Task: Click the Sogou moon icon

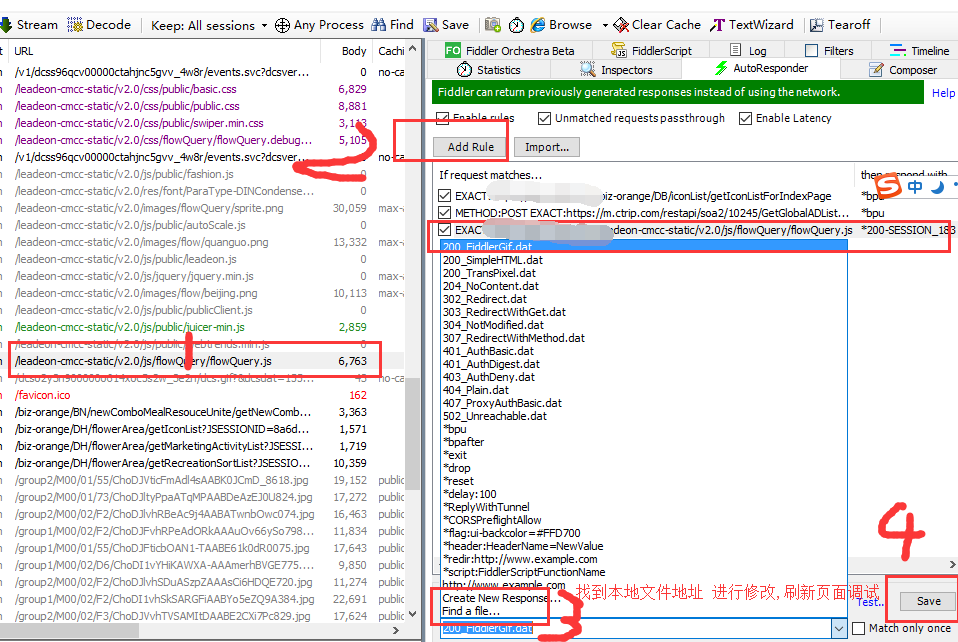Action: click(x=938, y=186)
